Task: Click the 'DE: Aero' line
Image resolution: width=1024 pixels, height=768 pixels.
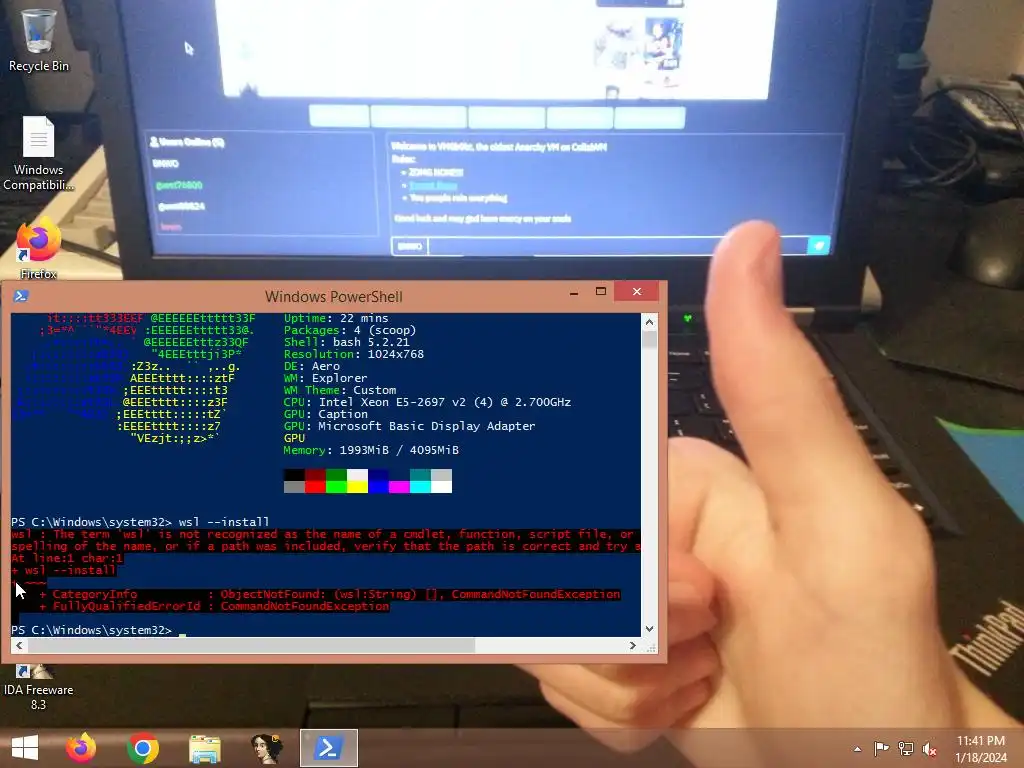Action: (312, 366)
